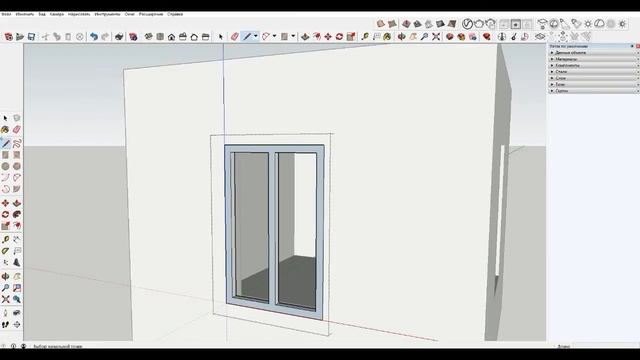Open the Нарисовать menu
The height and width of the screenshot is (360, 640).
(79, 14)
